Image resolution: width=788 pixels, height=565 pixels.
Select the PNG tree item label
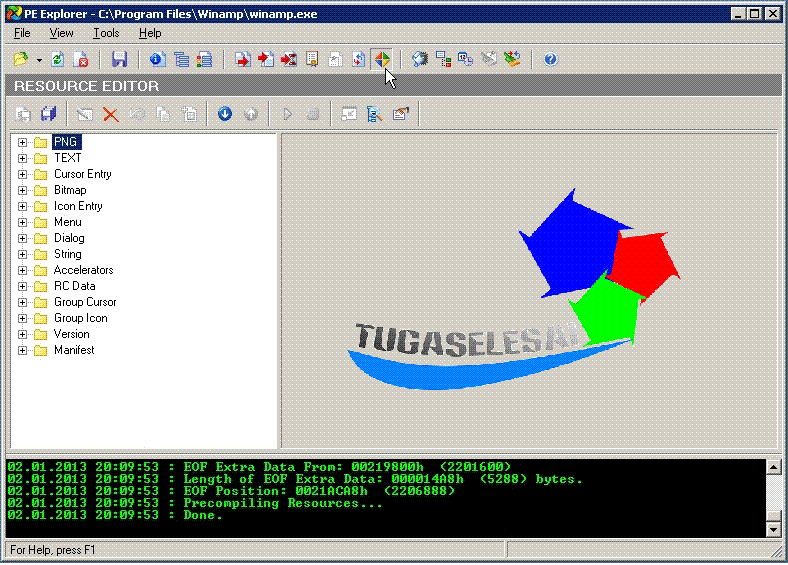click(66, 142)
